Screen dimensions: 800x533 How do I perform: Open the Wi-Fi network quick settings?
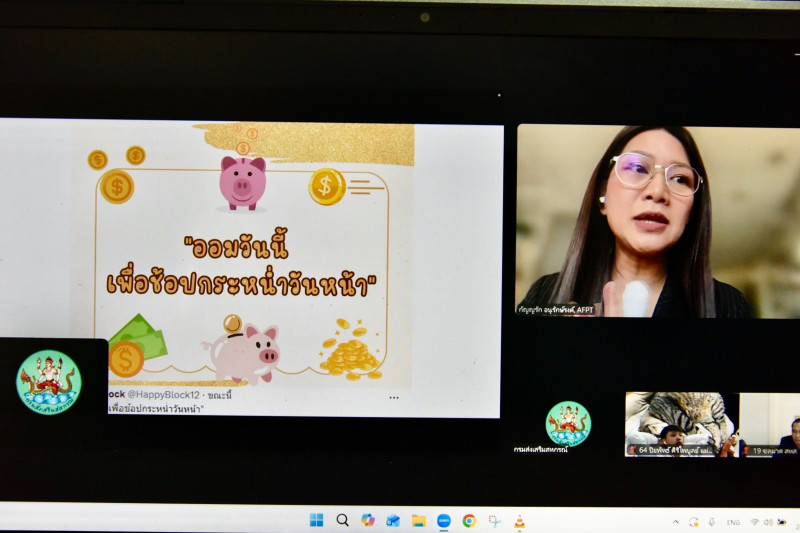[x=755, y=521]
